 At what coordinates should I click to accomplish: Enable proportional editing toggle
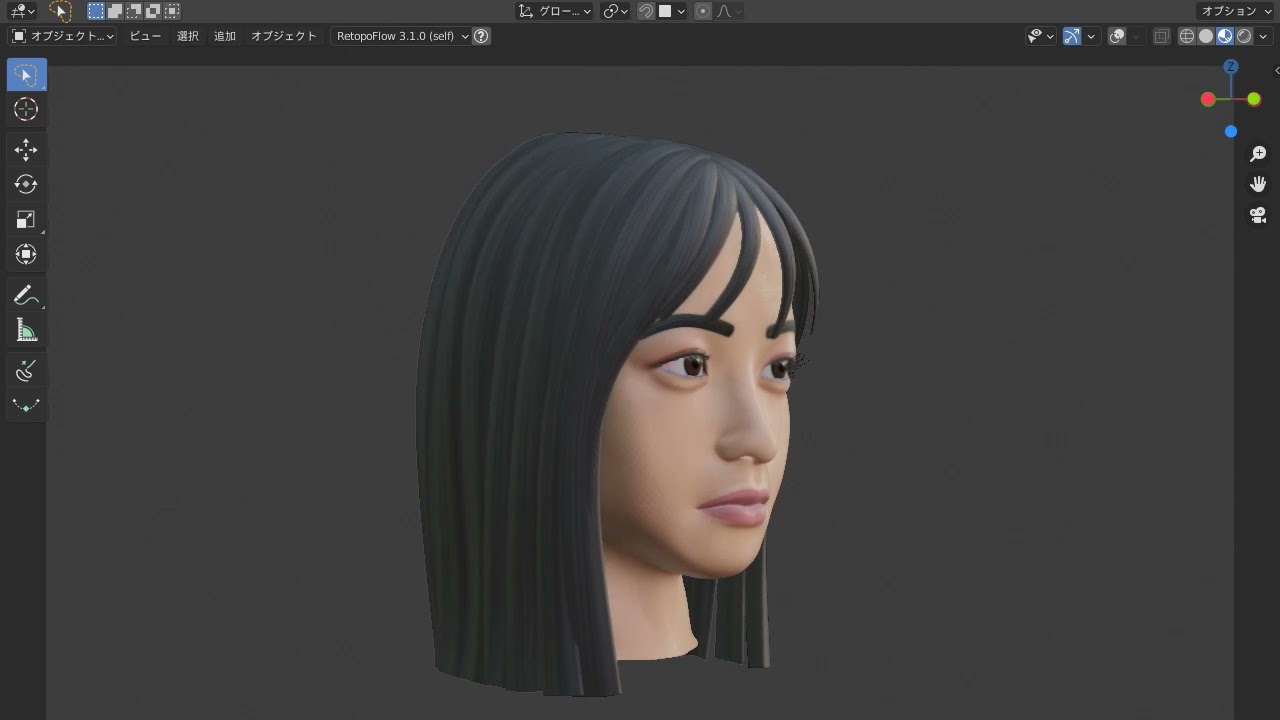point(703,11)
